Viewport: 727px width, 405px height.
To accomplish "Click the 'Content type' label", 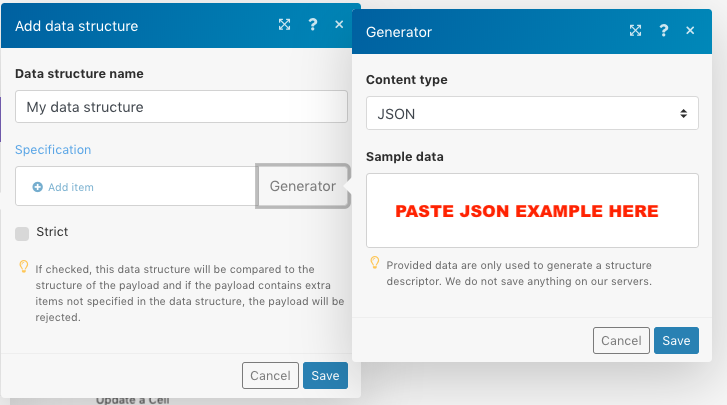I will 407,80.
